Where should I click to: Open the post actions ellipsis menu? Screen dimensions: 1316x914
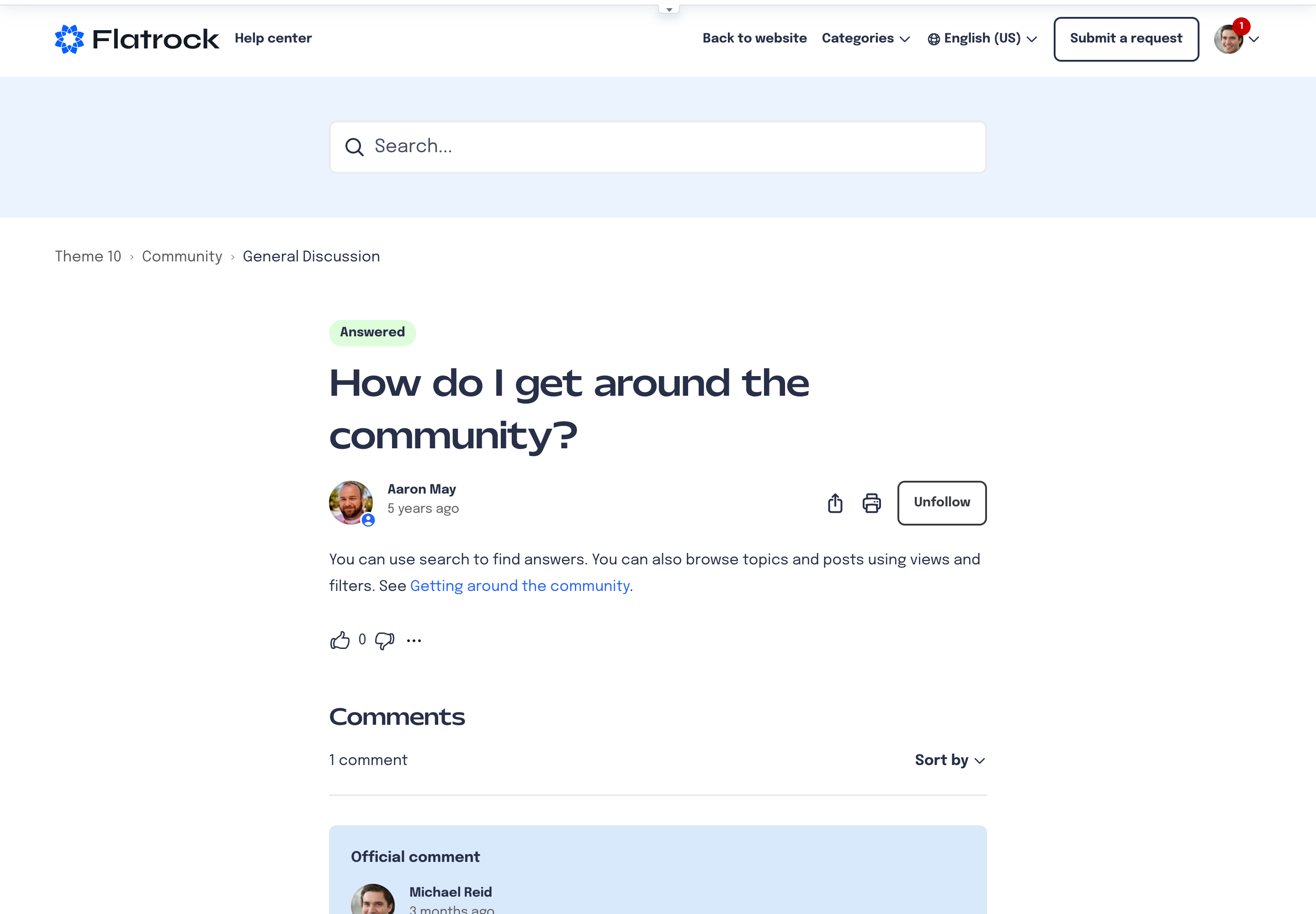(x=414, y=640)
